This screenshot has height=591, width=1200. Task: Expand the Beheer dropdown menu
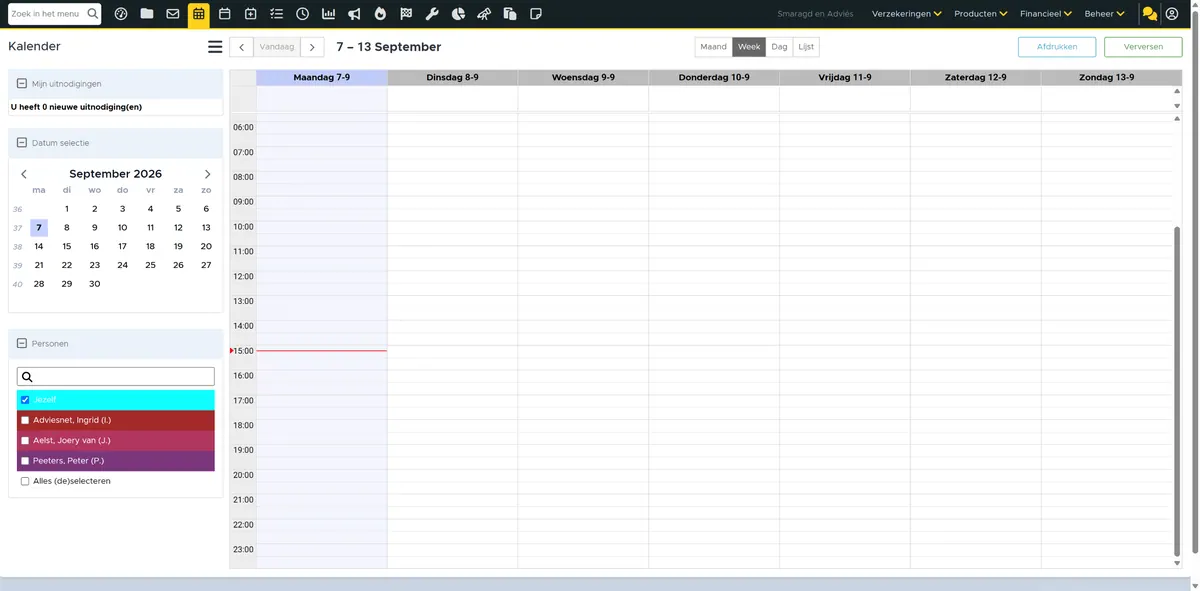pos(1104,14)
